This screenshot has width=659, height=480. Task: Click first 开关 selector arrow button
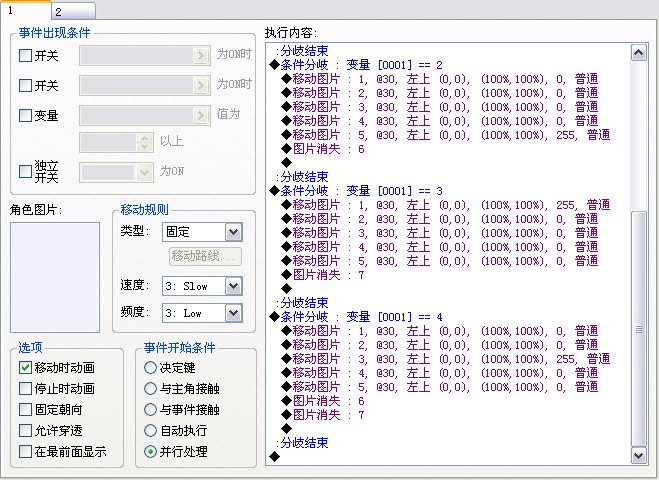pos(201,55)
